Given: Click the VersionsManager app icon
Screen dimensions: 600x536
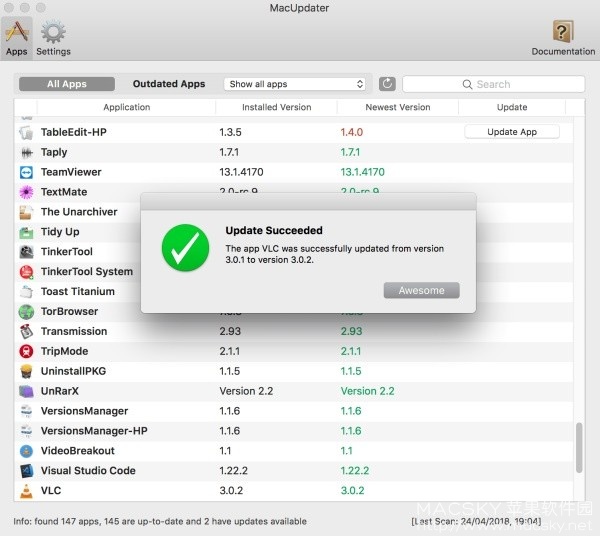Looking at the screenshot, I should tap(26, 411).
